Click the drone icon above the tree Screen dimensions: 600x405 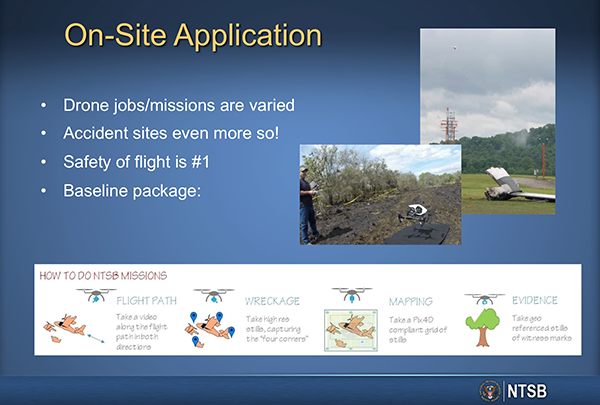484,299
